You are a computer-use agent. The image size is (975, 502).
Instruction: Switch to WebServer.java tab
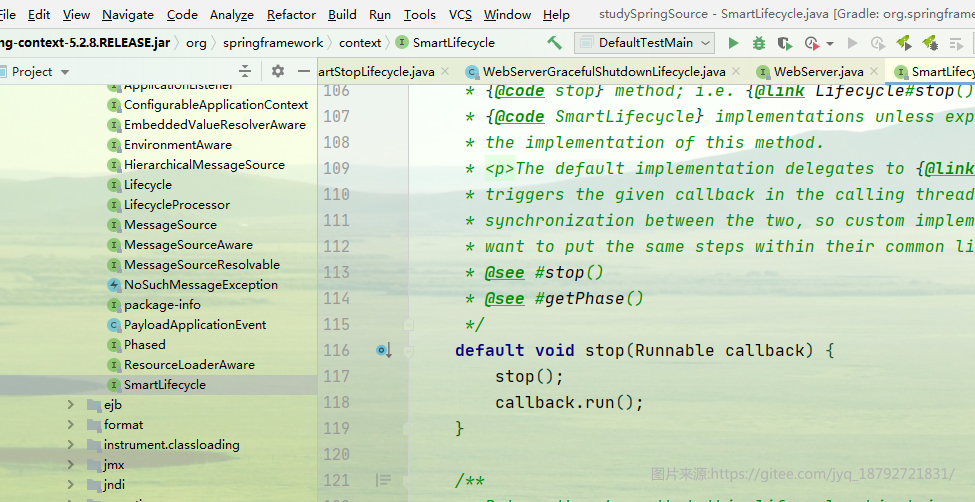[x=818, y=72]
